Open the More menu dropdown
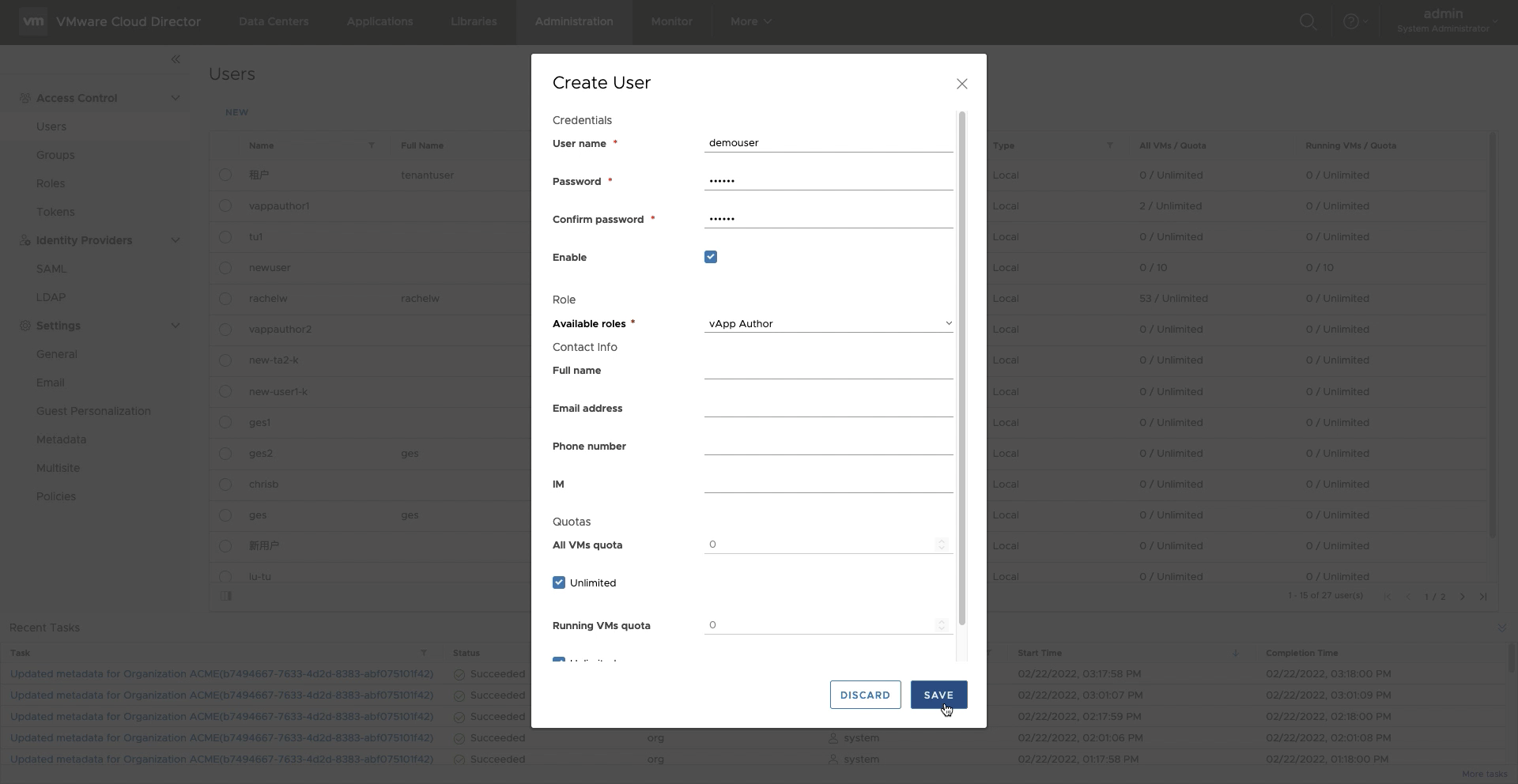The height and width of the screenshot is (784, 1518). pyautogui.click(x=750, y=22)
